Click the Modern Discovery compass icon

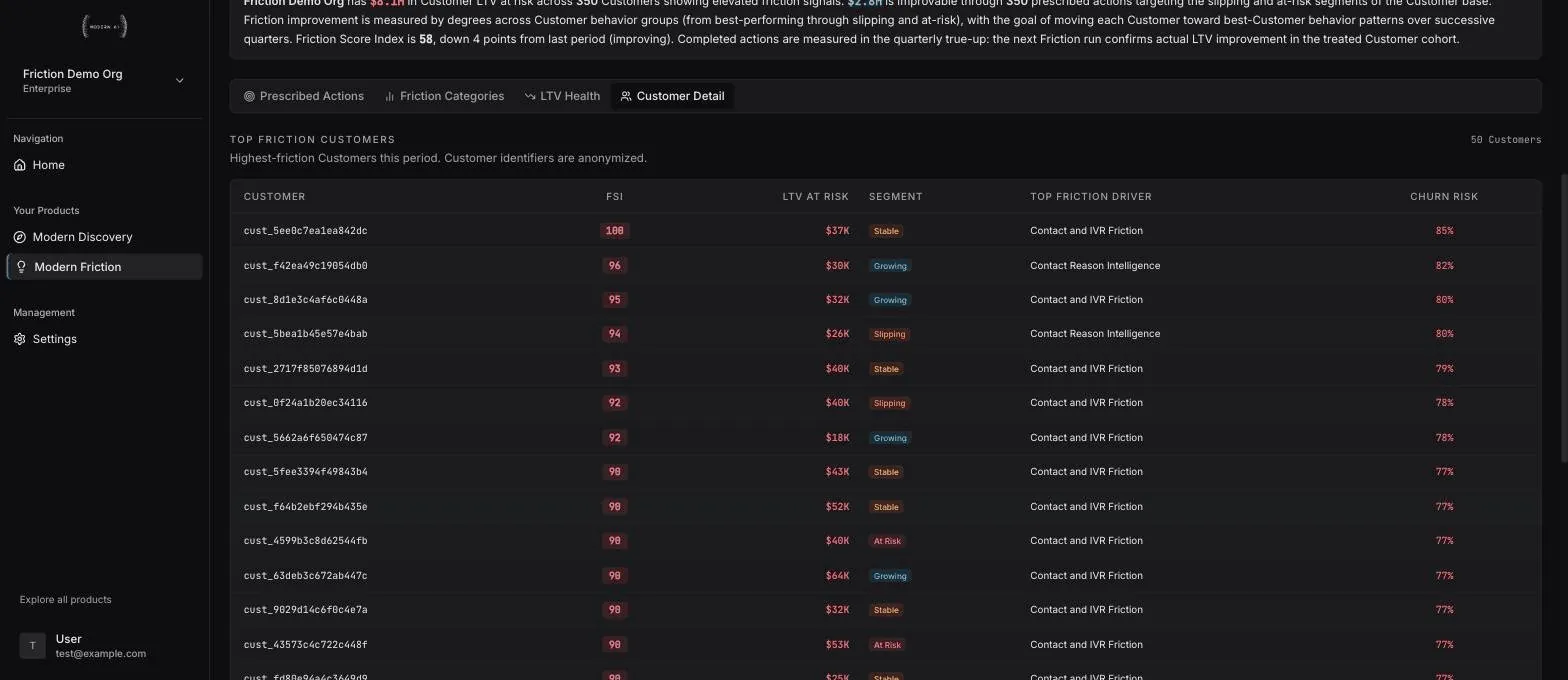click(x=20, y=237)
